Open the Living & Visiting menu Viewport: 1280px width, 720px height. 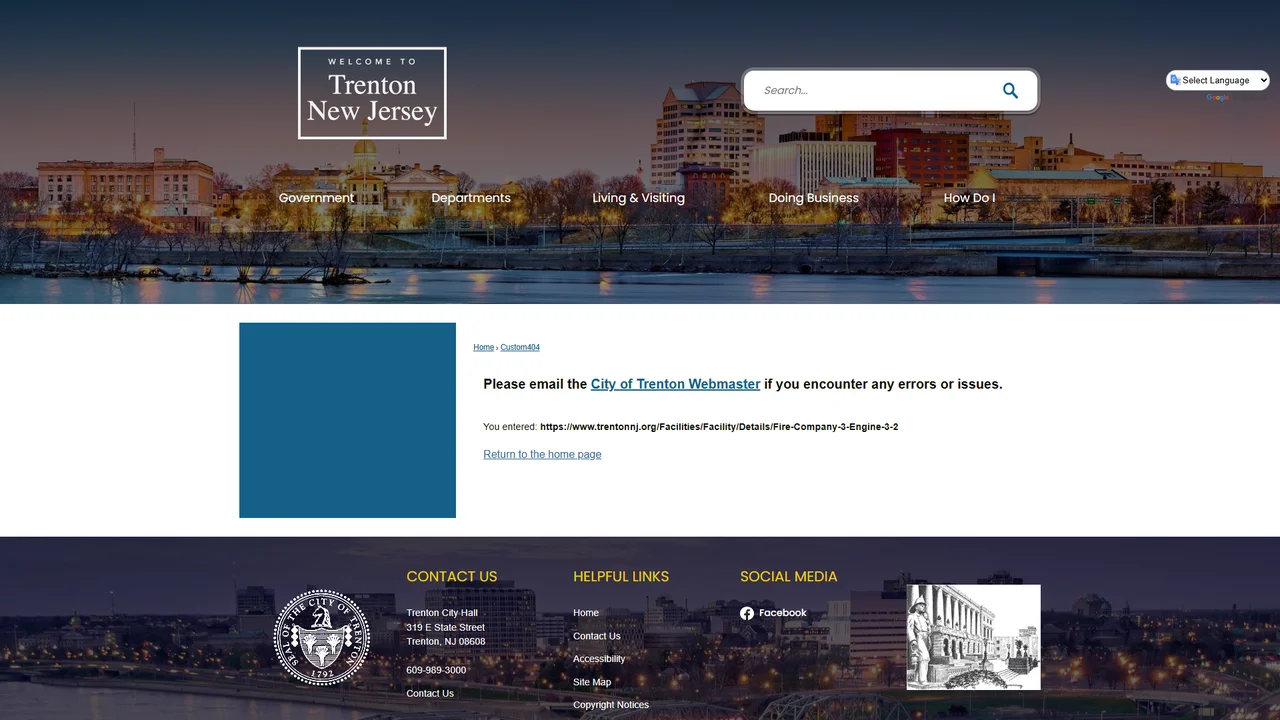click(x=638, y=198)
